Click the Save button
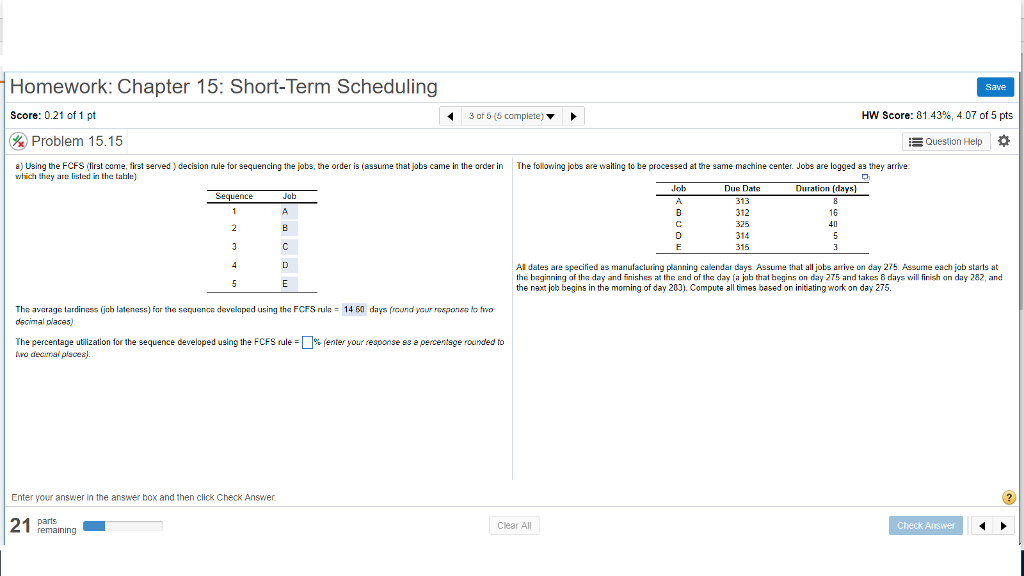The height and width of the screenshot is (576, 1024). point(995,87)
